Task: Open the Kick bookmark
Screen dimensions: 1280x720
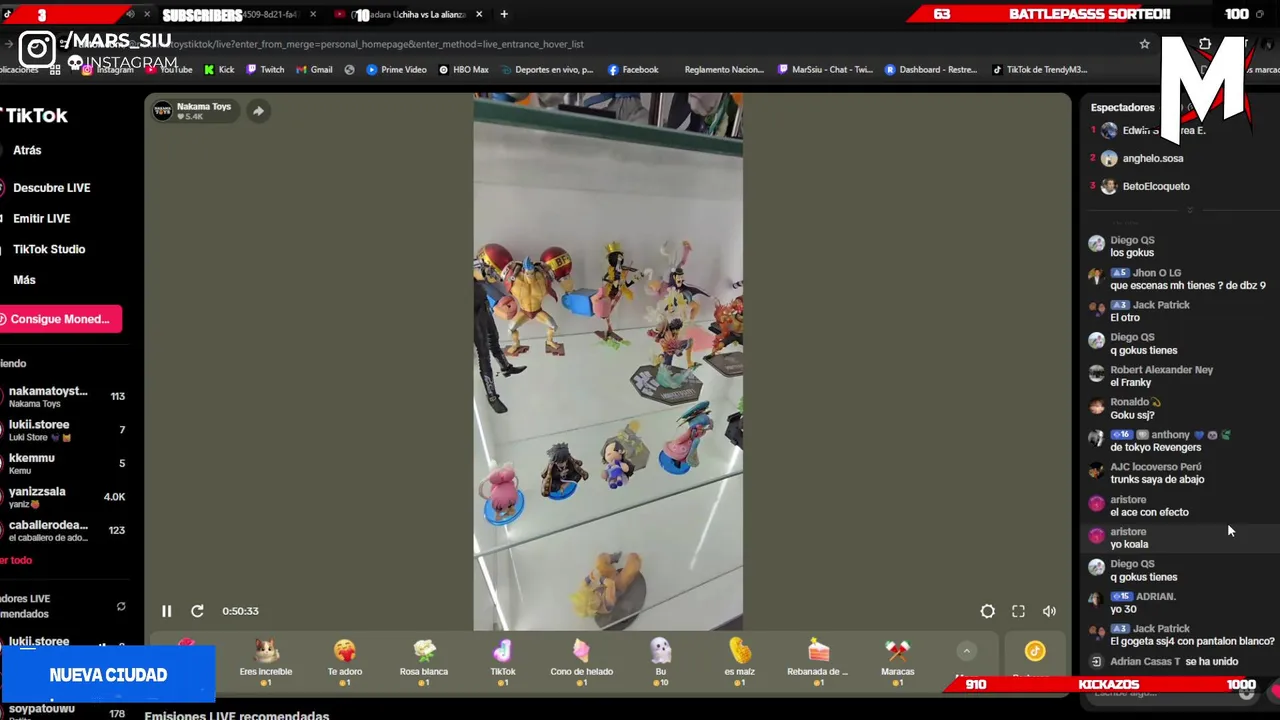Action: (219, 70)
